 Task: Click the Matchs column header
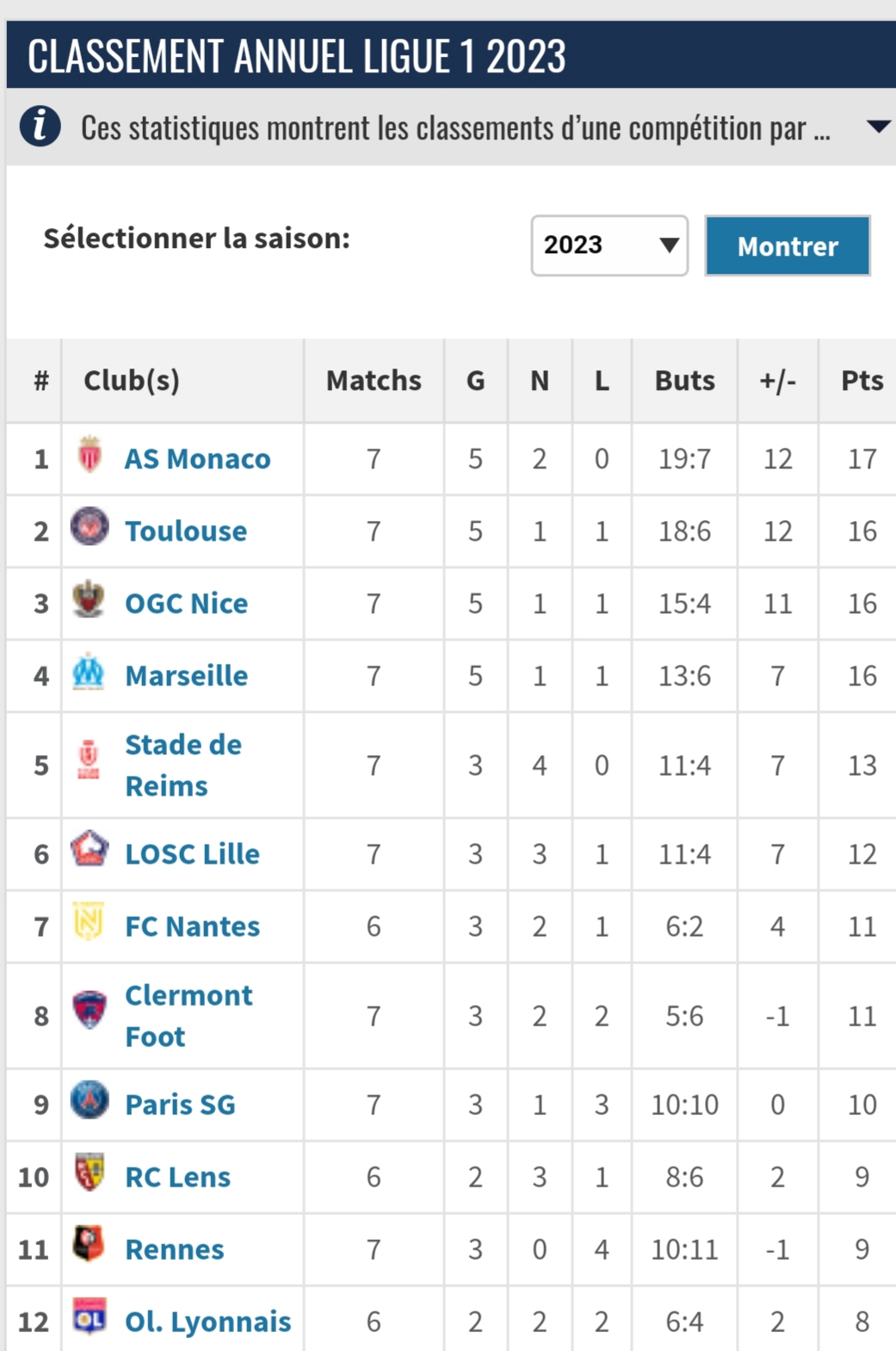pyautogui.click(x=374, y=381)
